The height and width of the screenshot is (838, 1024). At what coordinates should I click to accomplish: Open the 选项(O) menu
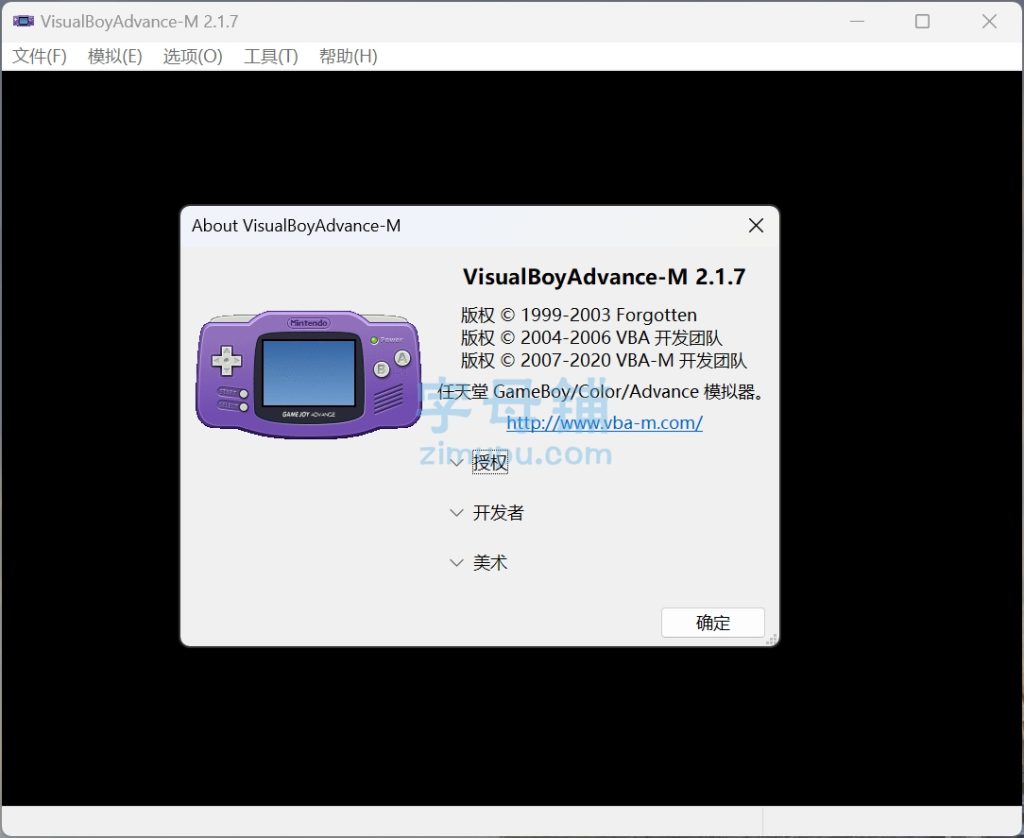point(193,56)
